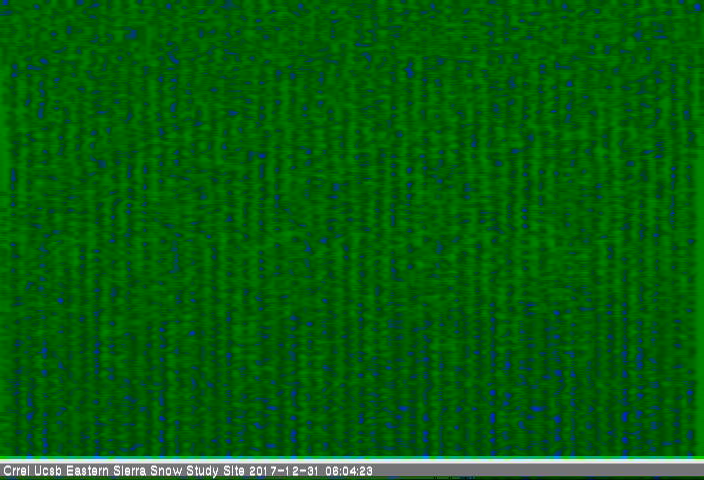The height and width of the screenshot is (480, 704).
Task: Click the top-left corner of the webcam image
Action: pos(3,3)
